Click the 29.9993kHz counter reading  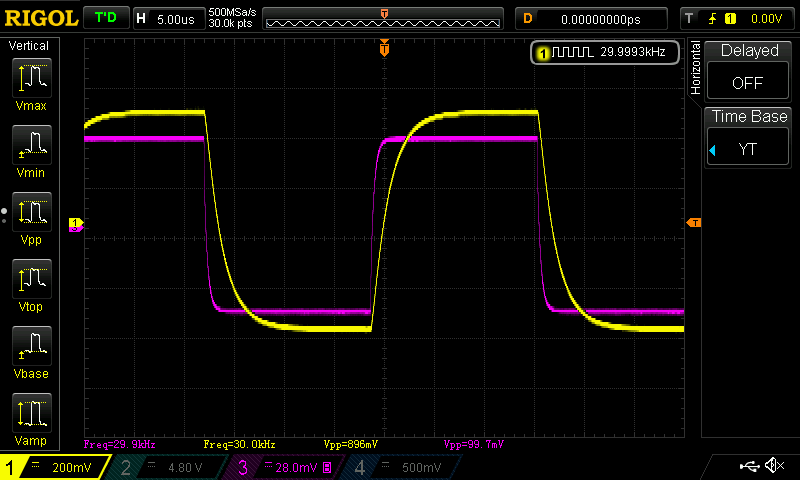point(633,52)
